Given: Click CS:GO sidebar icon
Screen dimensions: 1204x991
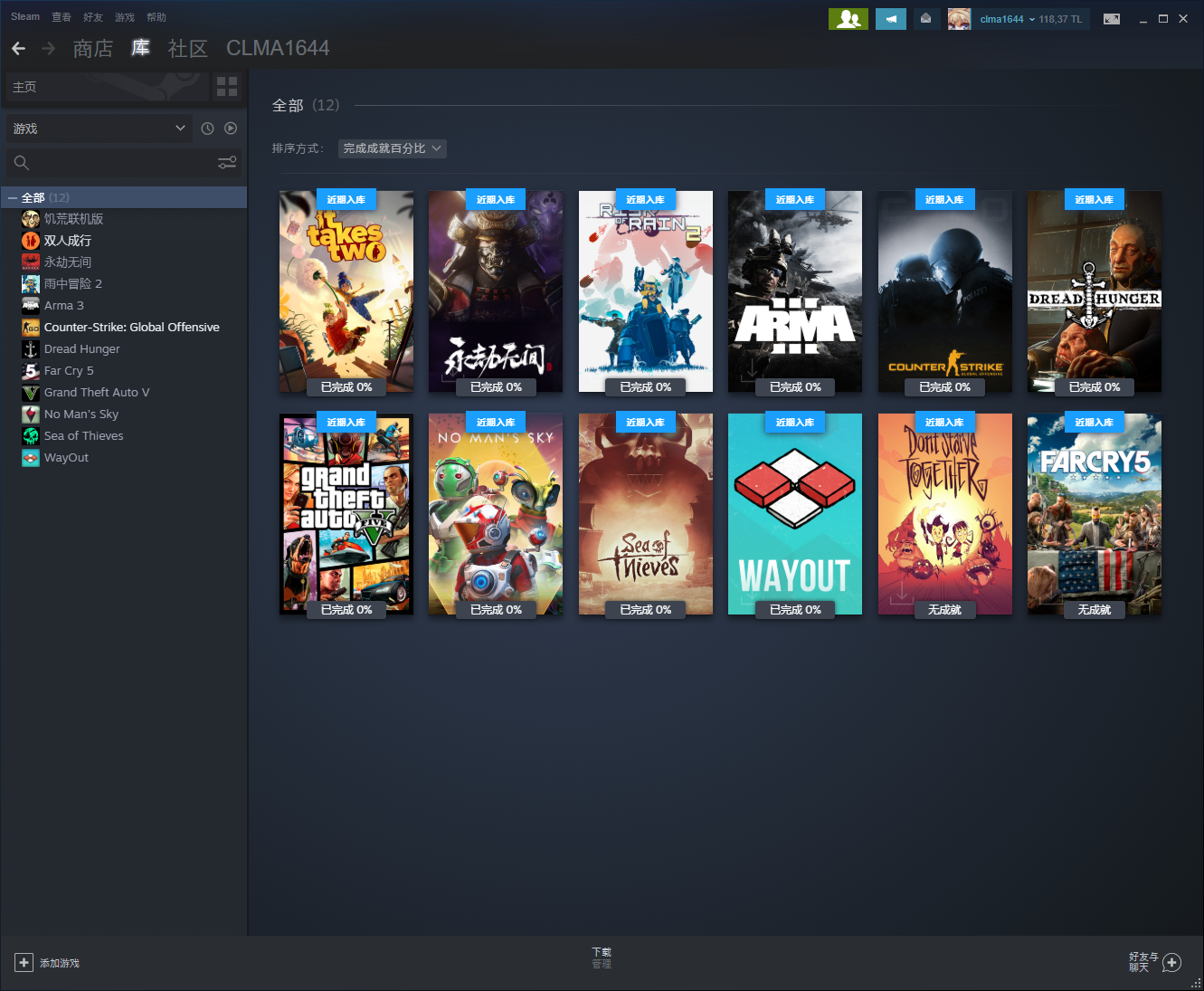Looking at the screenshot, I should pos(31,328).
